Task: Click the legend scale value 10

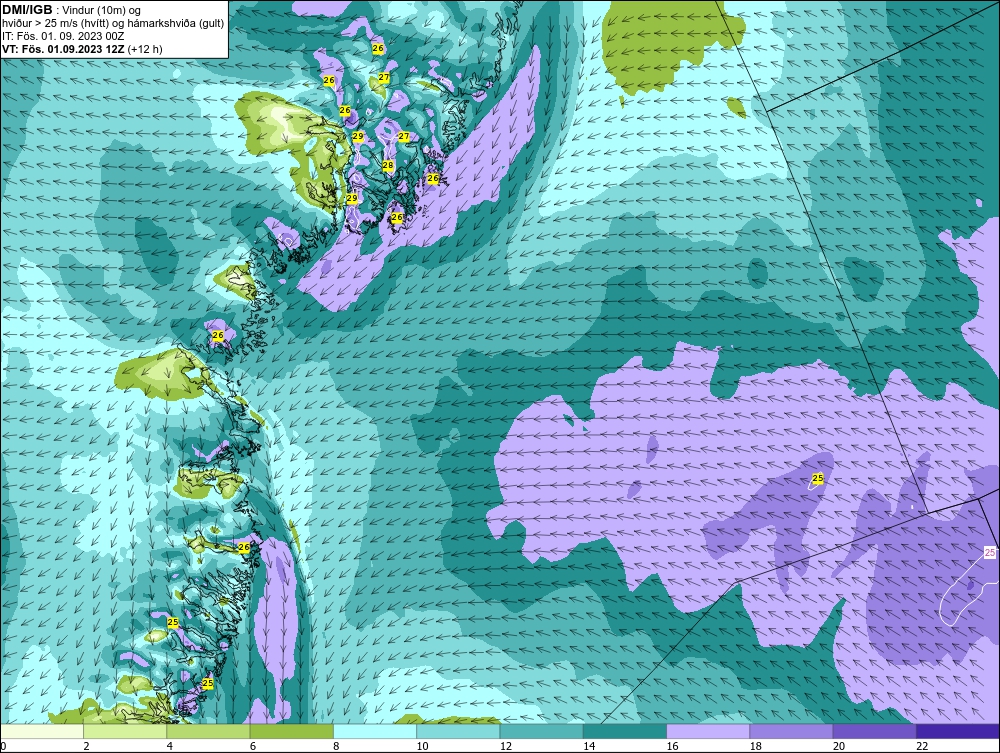Action: [422, 746]
